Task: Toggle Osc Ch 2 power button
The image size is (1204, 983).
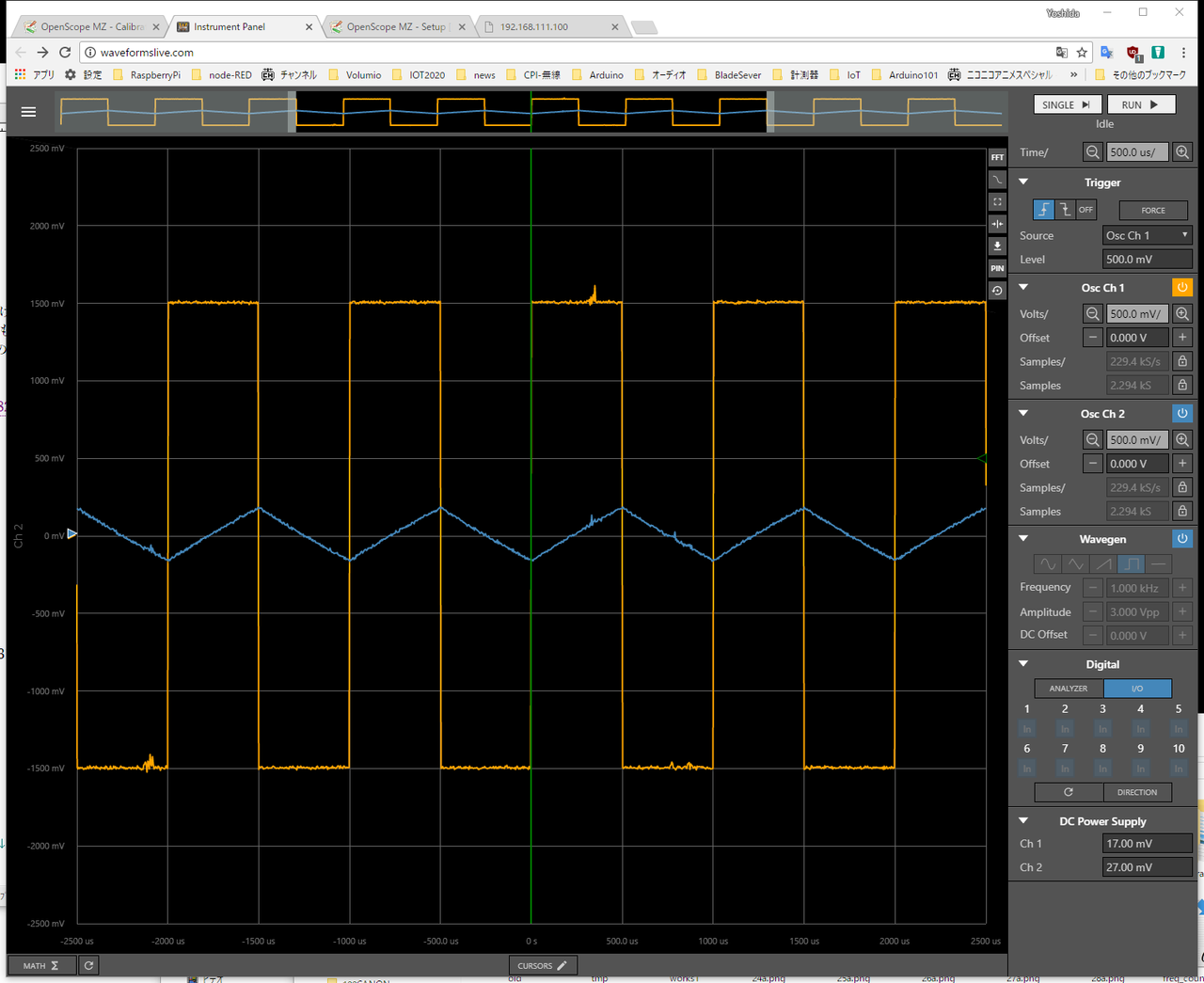Action: click(x=1182, y=413)
